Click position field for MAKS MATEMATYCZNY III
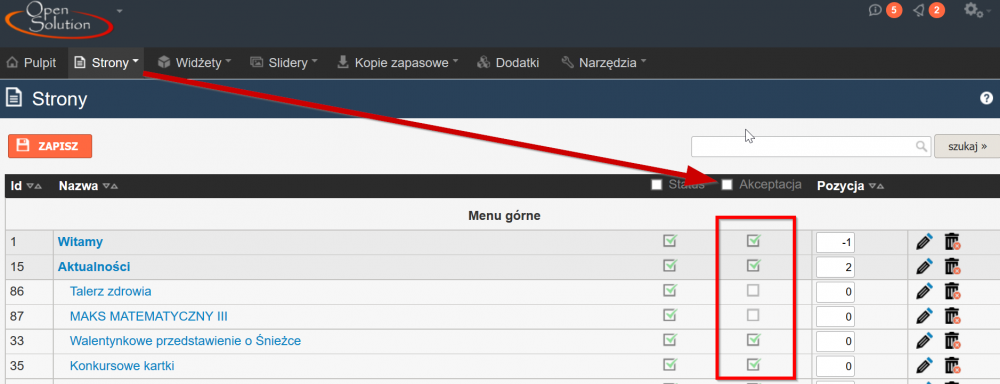This screenshot has width=1000, height=384. coord(836,317)
